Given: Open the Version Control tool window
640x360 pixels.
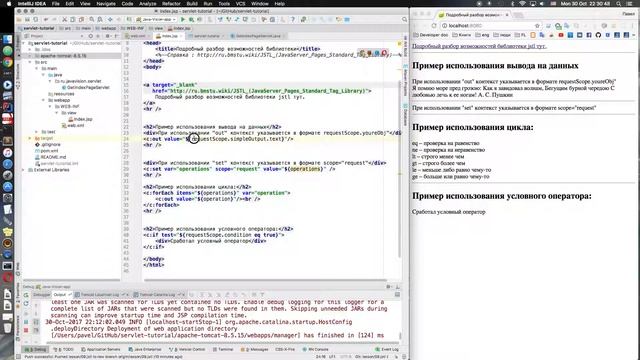Looking at the screenshot, I should point(187,349).
